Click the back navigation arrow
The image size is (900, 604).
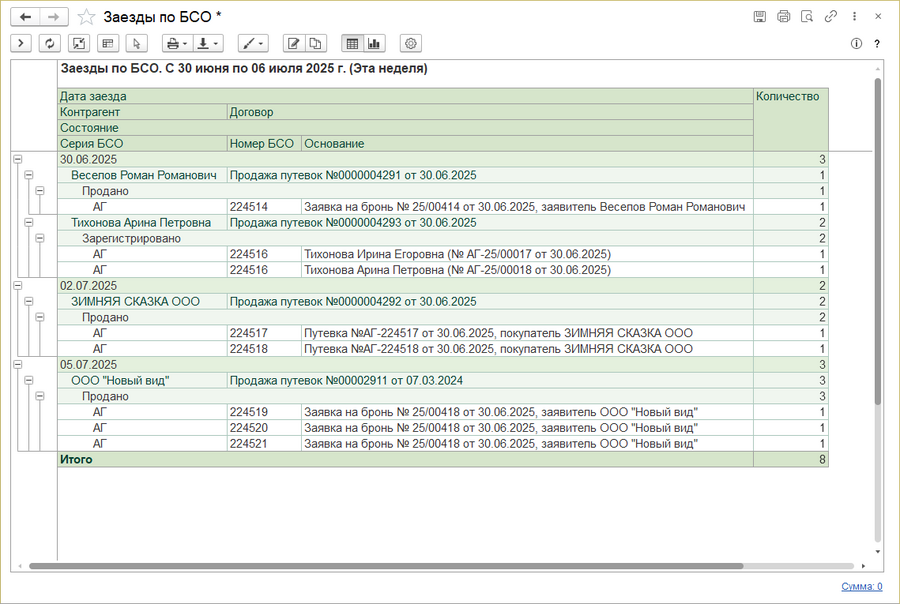tap(26, 17)
